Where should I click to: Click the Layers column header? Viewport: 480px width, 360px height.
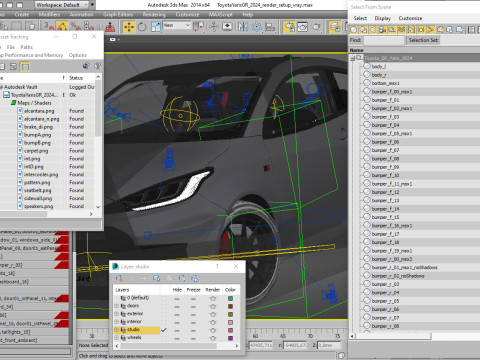click(x=122, y=290)
